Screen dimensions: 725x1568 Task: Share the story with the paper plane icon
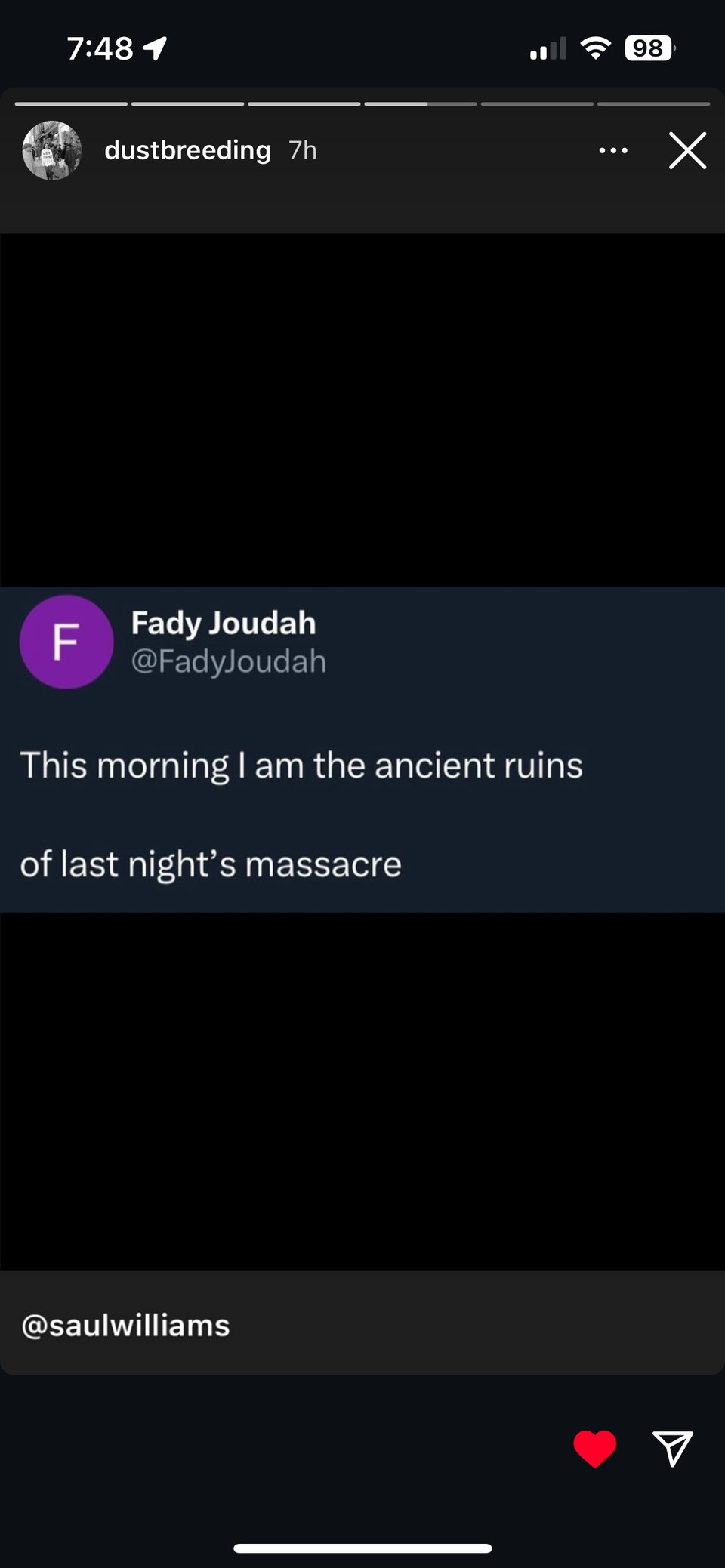pos(672,1448)
